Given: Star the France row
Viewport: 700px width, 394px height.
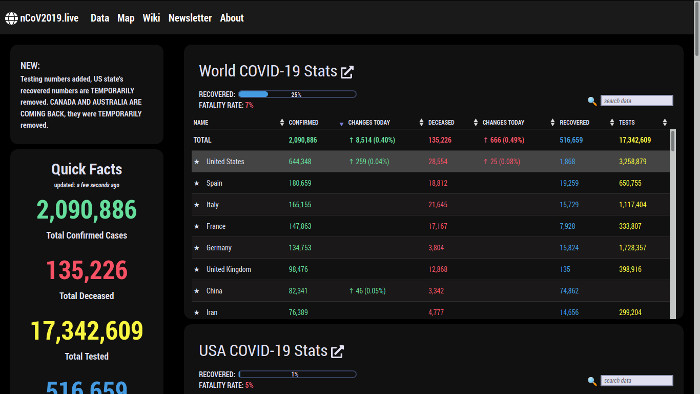Looking at the screenshot, I should click(x=196, y=227).
